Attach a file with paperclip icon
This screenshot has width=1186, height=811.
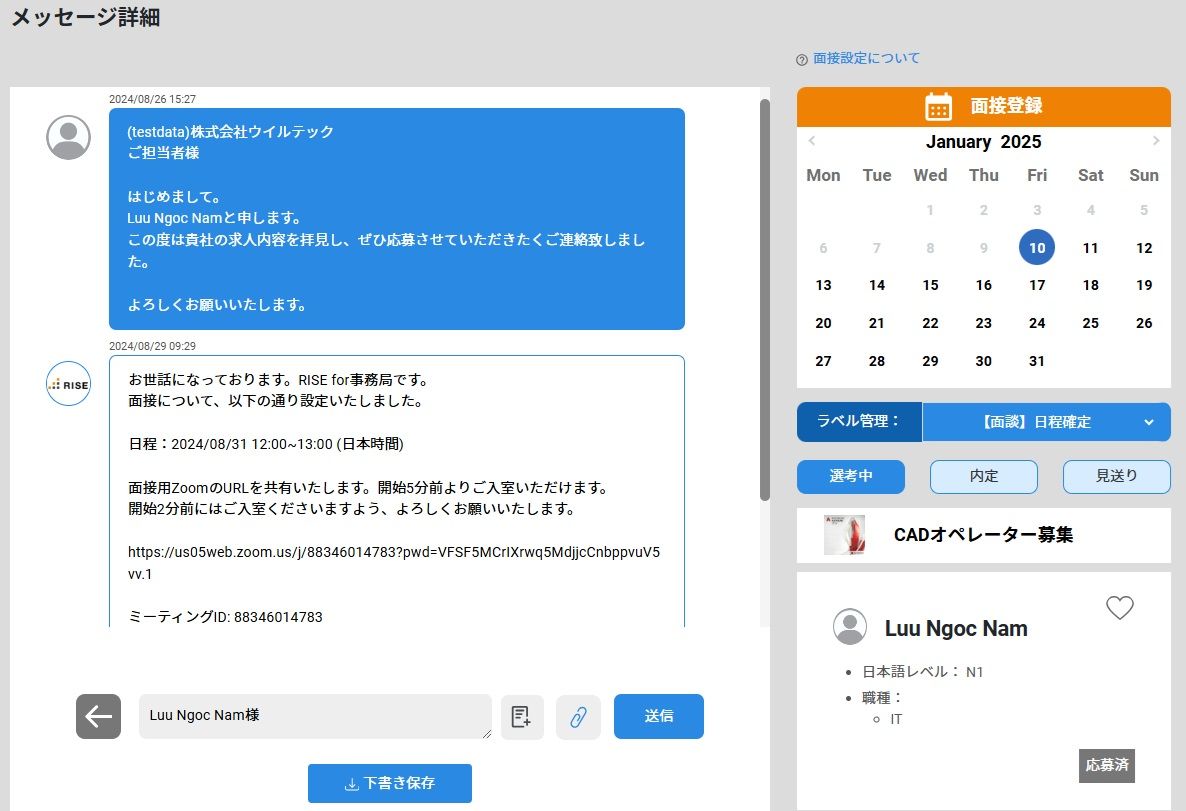pyautogui.click(x=579, y=716)
